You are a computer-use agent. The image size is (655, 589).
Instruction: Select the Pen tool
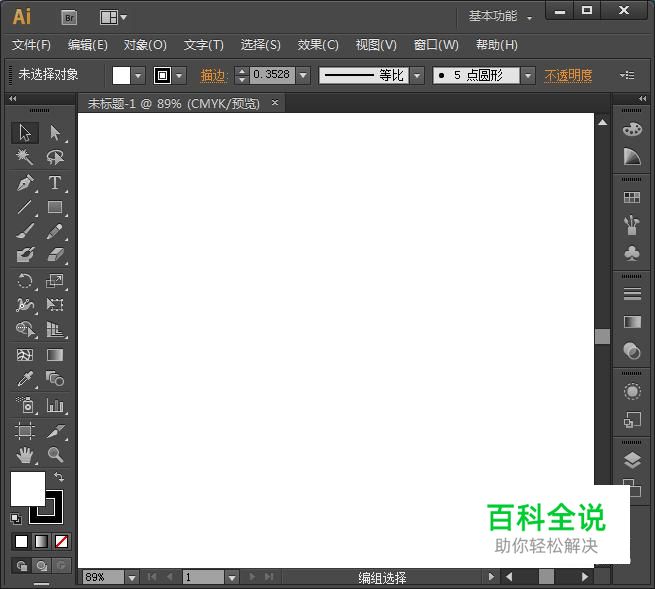[25, 183]
